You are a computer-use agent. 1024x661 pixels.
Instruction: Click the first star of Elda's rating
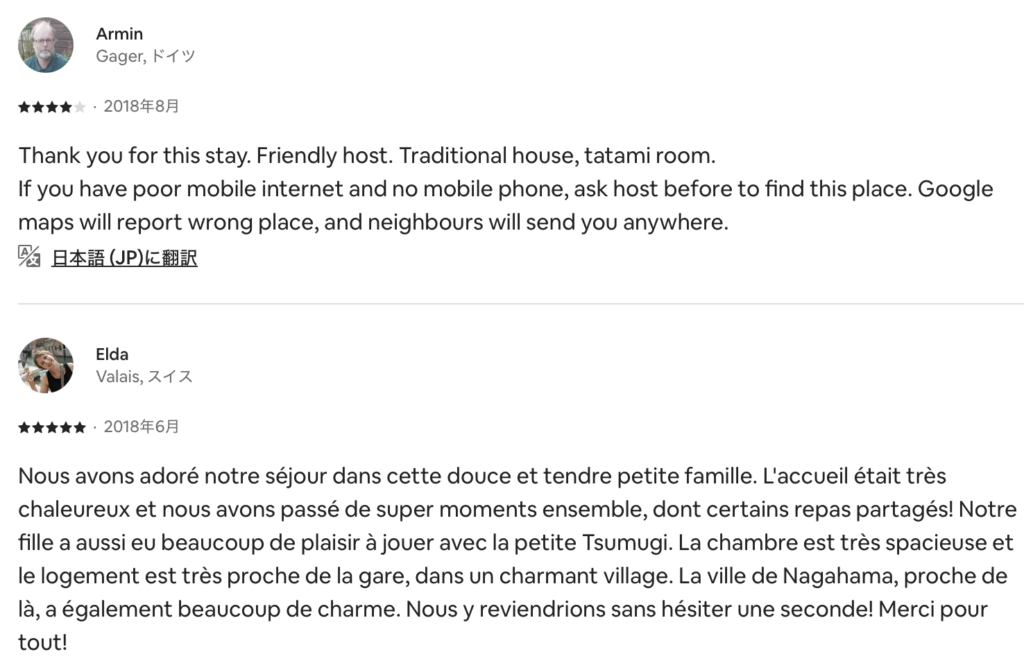(x=24, y=428)
